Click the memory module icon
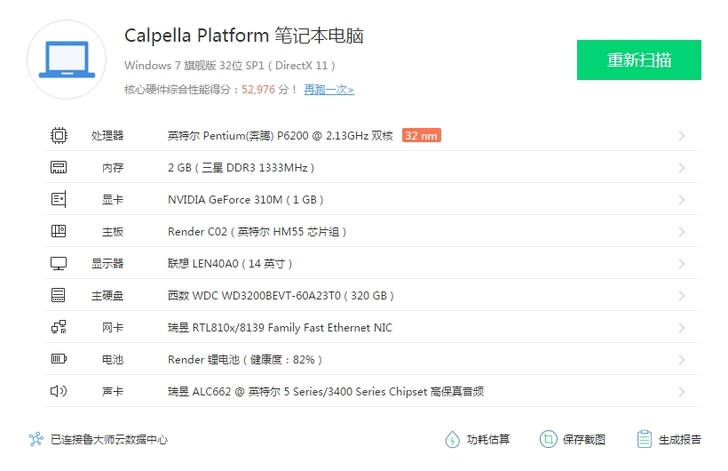Image resolution: width=728 pixels, height=471 pixels. tap(58, 167)
